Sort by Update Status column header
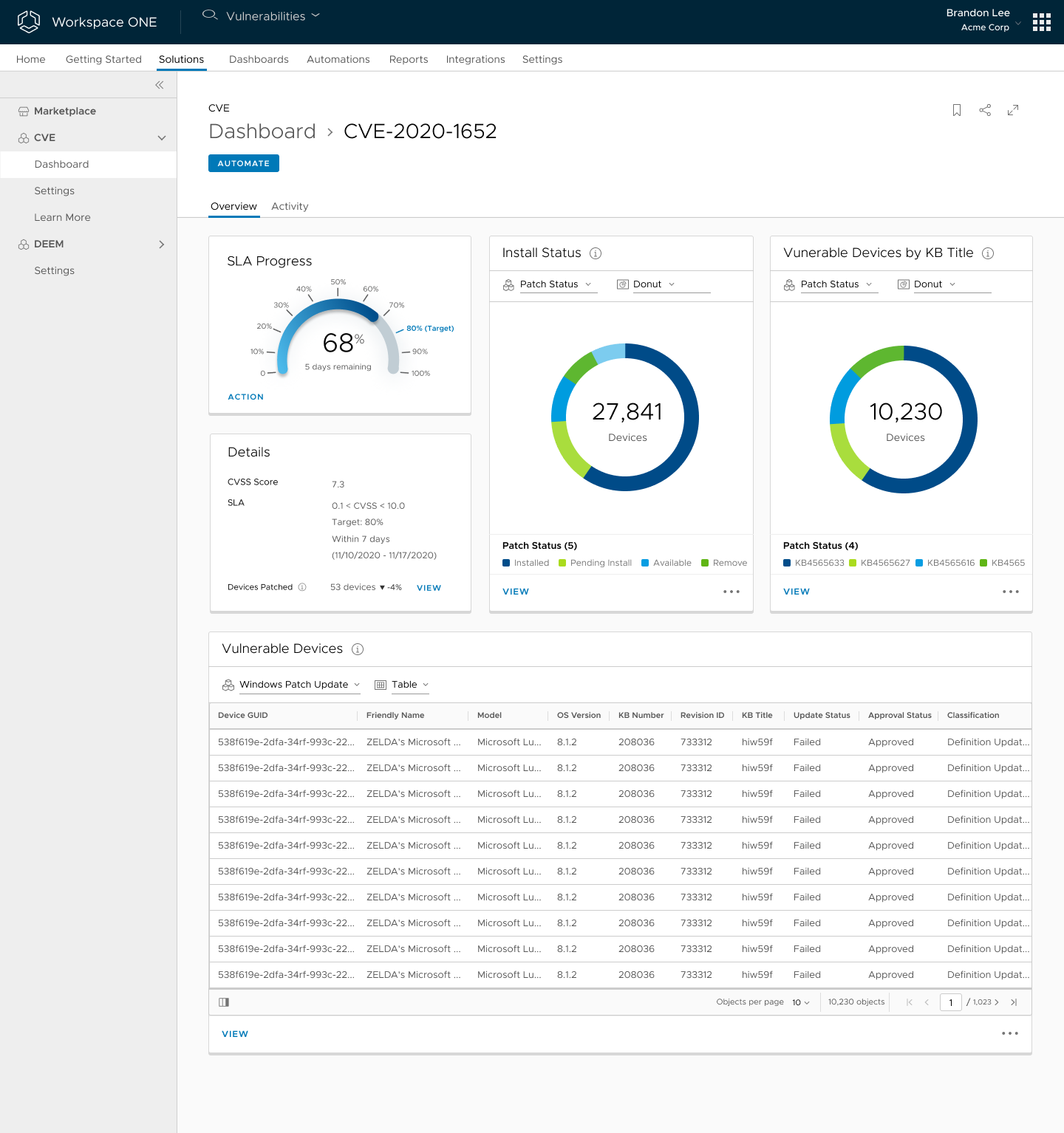Viewport: 1064px width, 1133px height. point(822,715)
